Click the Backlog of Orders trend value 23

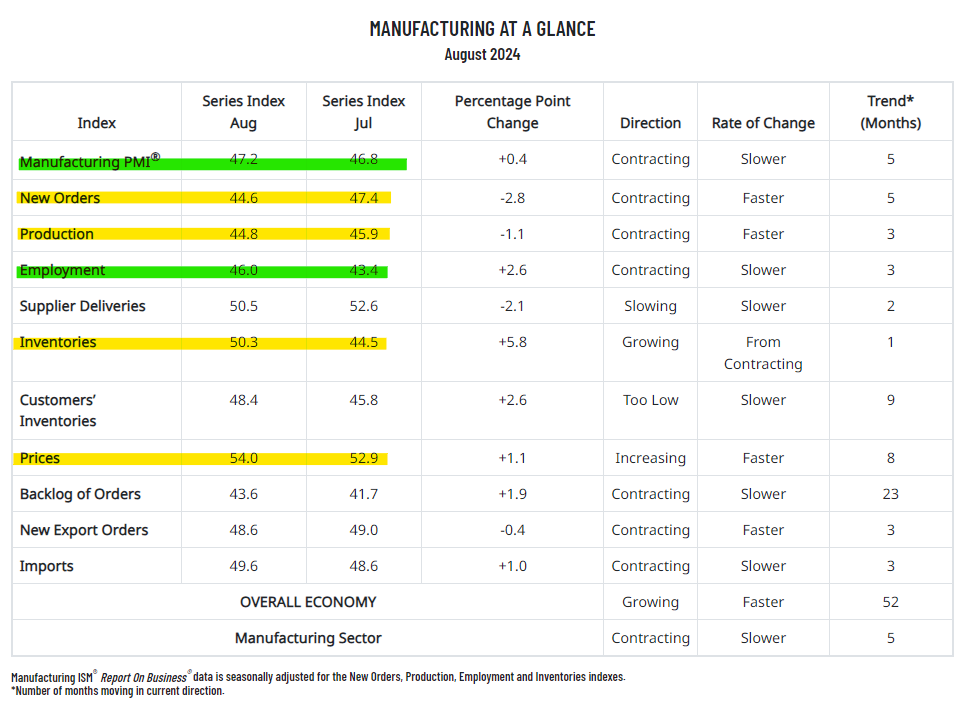point(890,494)
